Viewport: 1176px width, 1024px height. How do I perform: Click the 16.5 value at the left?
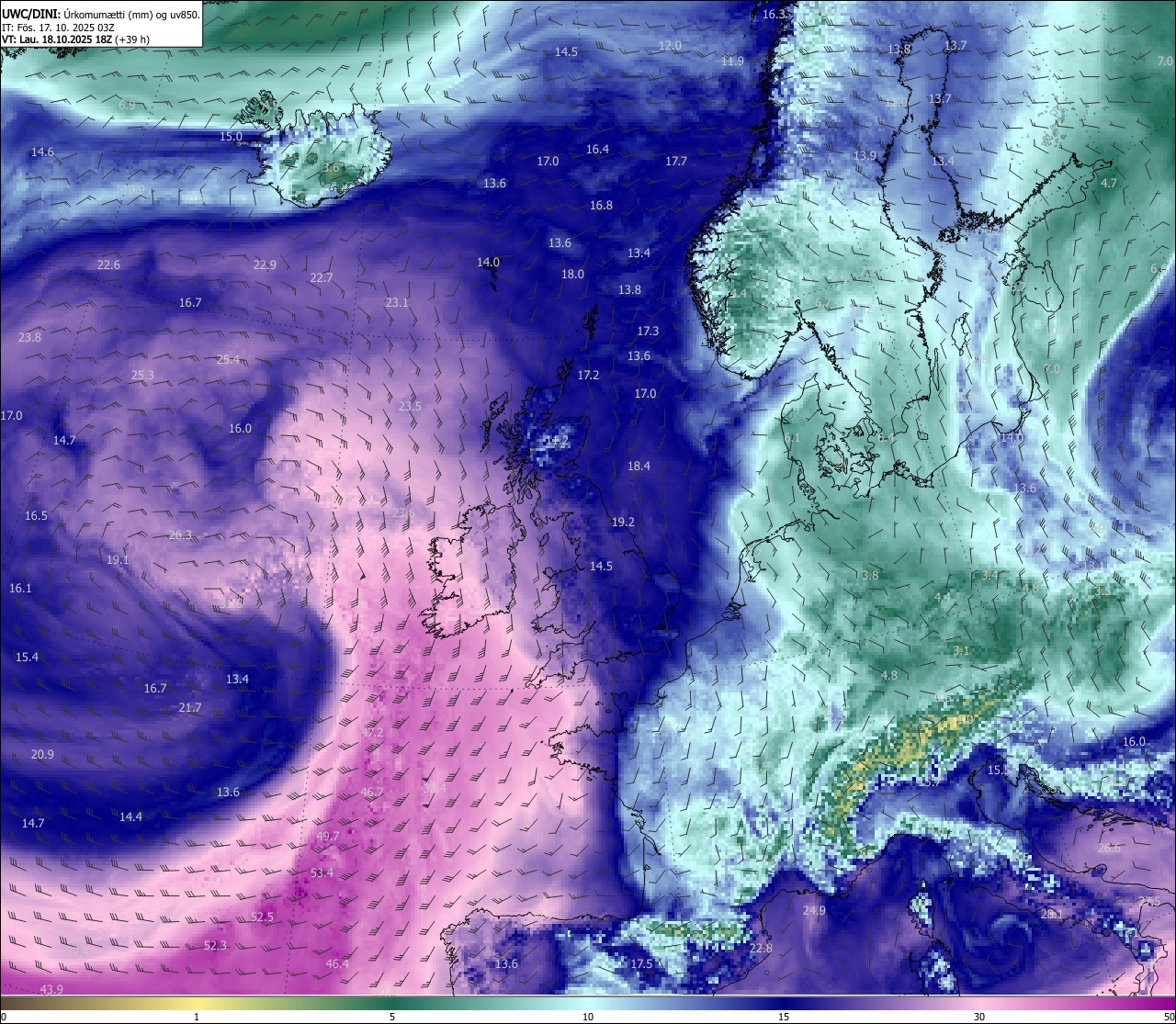pyautogui.click(x=36, y=515)
